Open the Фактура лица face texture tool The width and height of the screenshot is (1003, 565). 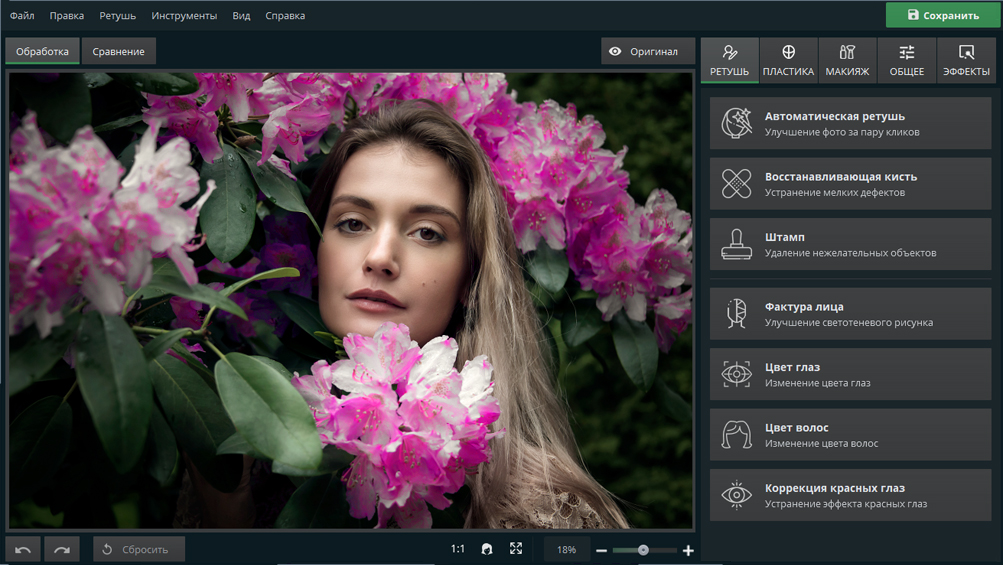[850, 314]
